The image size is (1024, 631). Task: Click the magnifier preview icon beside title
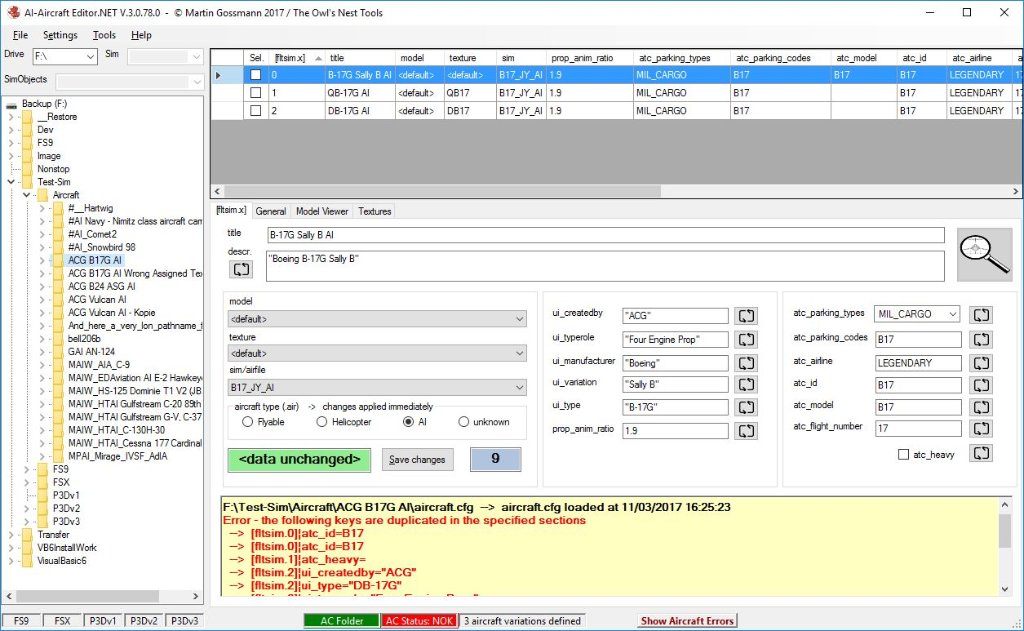984,254
